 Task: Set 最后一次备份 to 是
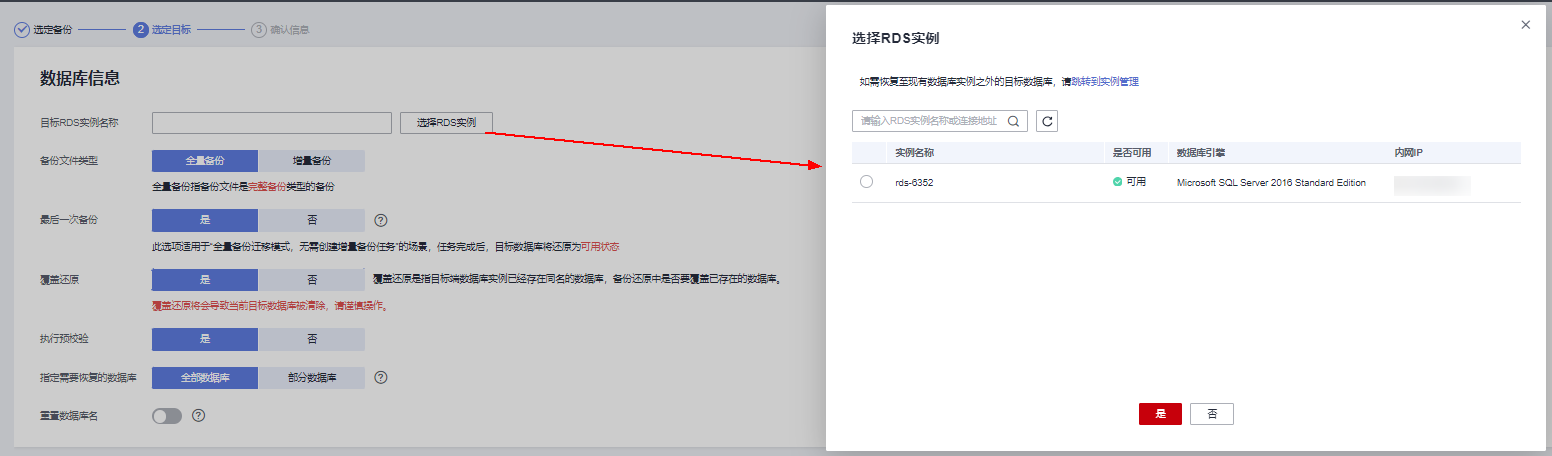(x=205, y=220)
